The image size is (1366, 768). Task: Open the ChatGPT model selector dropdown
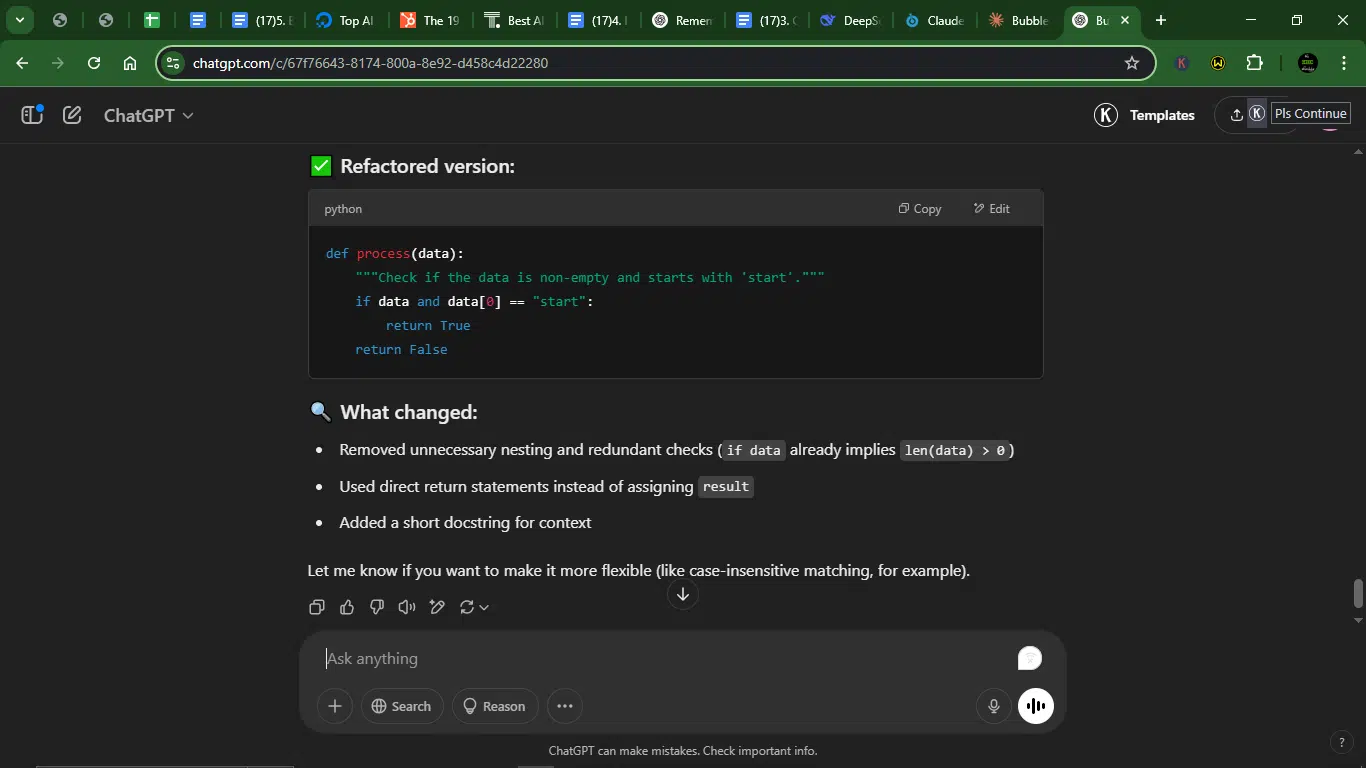pyautogui.click(x=149, y=115)
